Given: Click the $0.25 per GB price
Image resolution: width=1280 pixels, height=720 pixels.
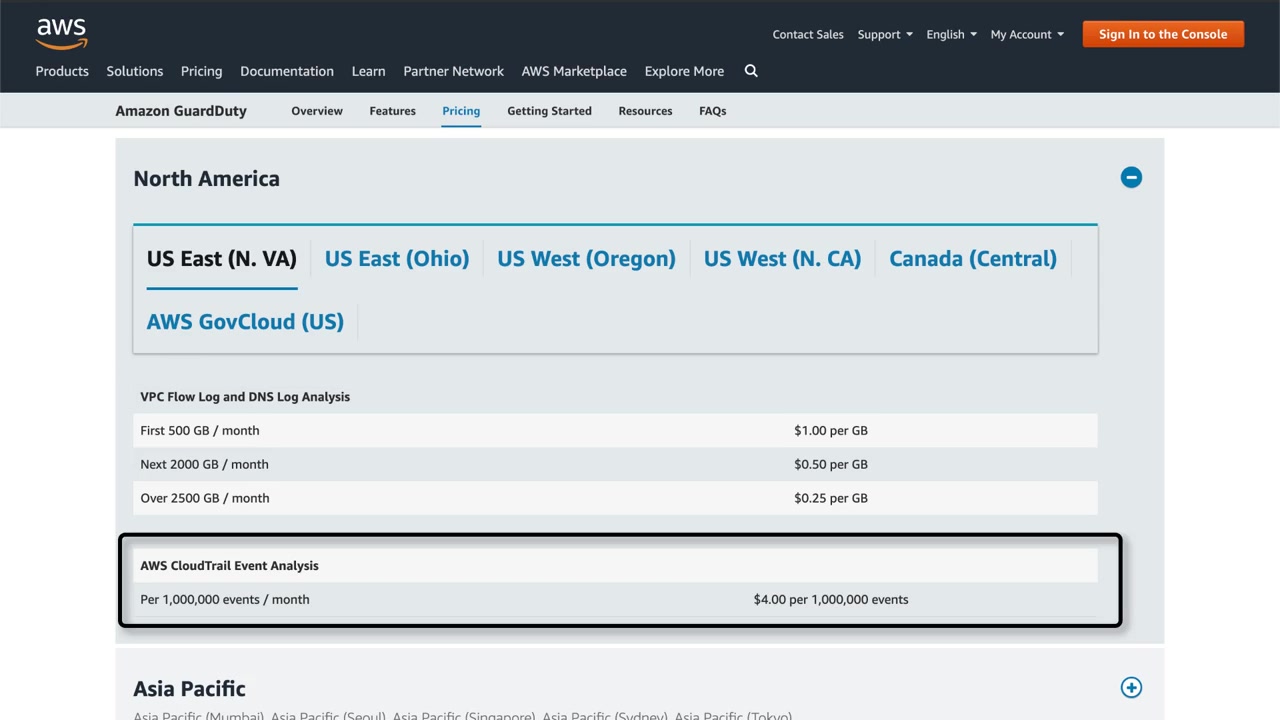Looking at the screenshot, I should pos(831,499).
